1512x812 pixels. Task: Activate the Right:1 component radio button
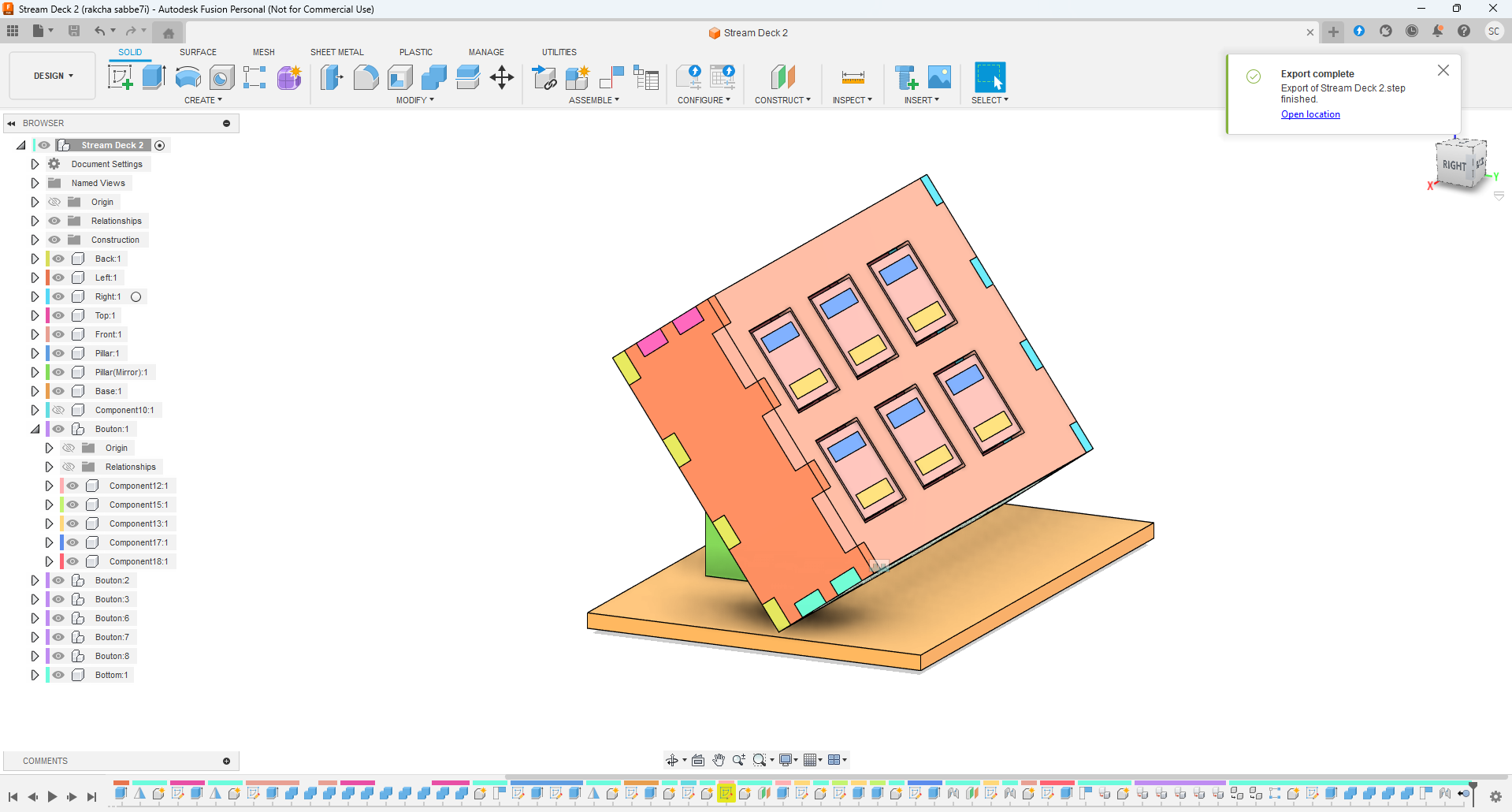[136, 296]
